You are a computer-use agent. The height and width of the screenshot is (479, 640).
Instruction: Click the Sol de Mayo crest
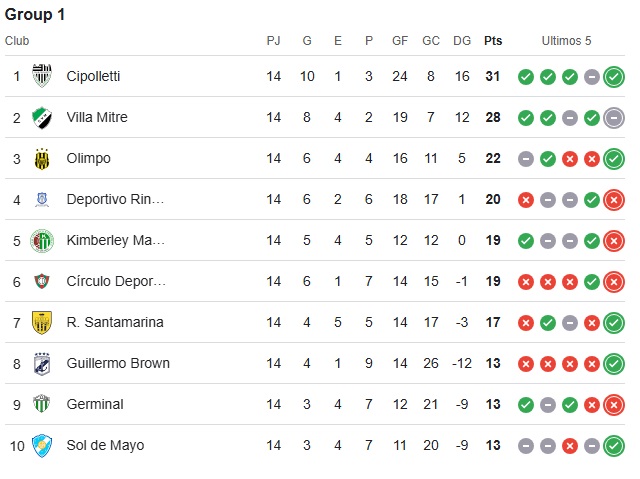42,446
